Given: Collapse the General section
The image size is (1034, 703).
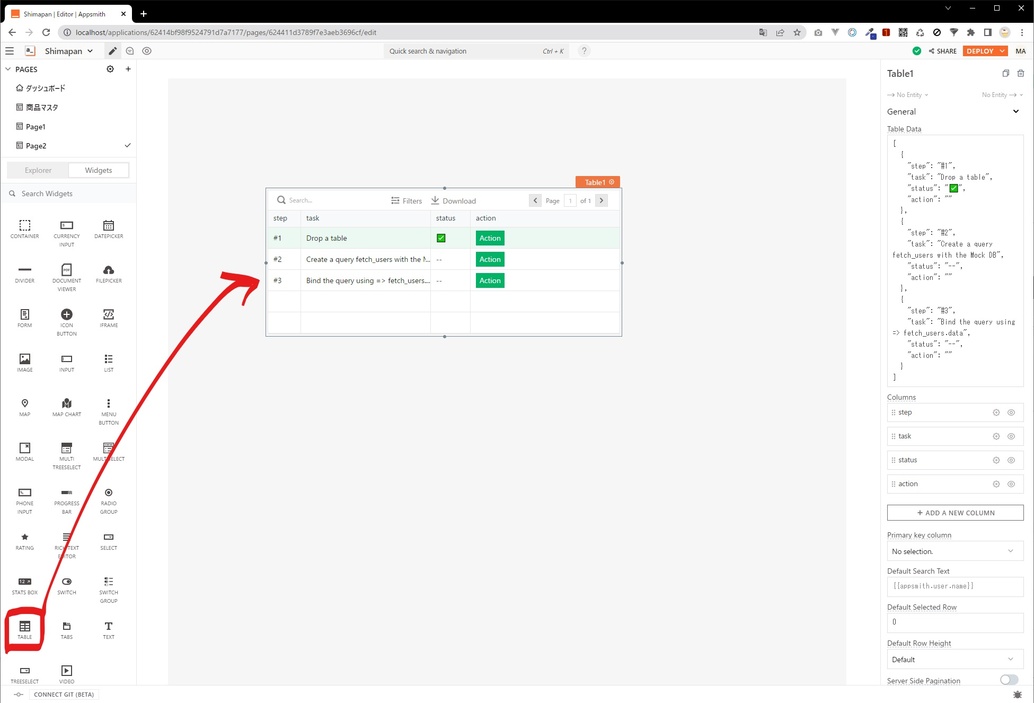Looking at the screenshot, I should tap(1016, 111).
